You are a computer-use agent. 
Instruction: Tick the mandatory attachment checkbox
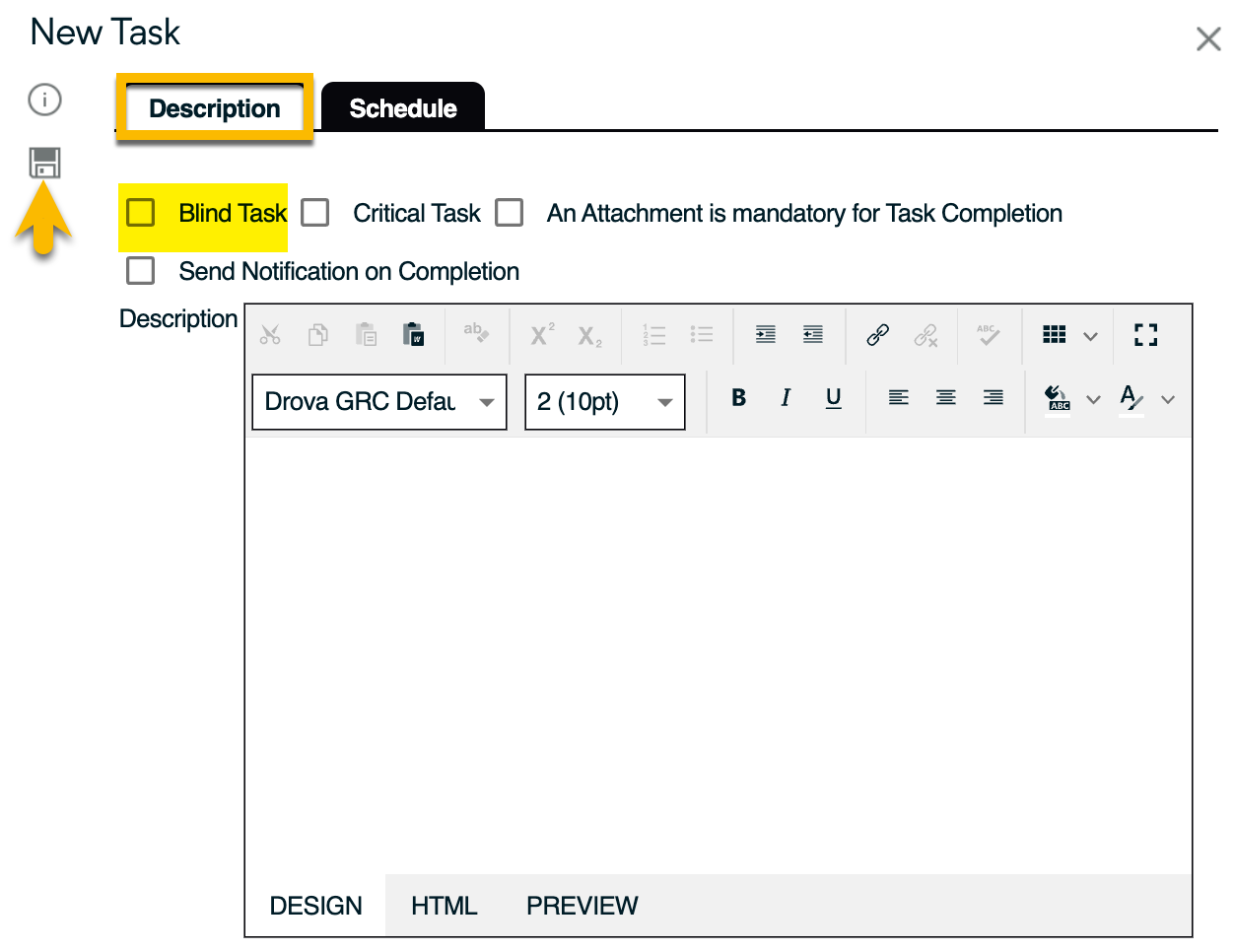pyautogui.click(x=510, y=213)
